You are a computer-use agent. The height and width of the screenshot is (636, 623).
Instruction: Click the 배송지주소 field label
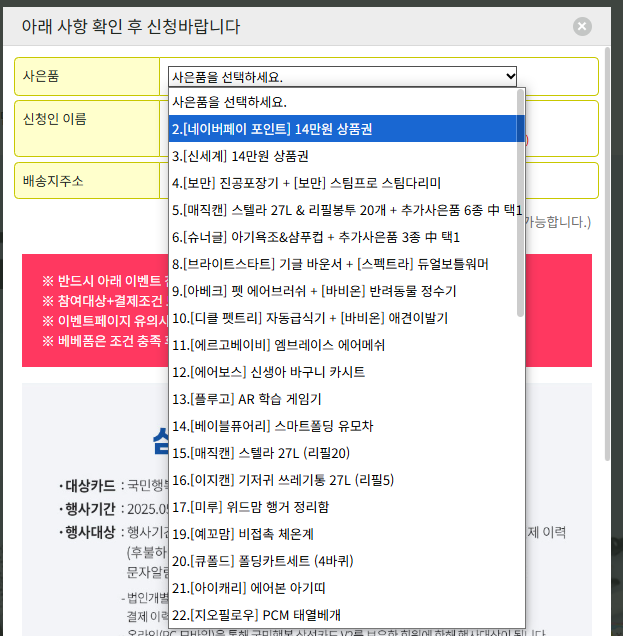[53, 180]
